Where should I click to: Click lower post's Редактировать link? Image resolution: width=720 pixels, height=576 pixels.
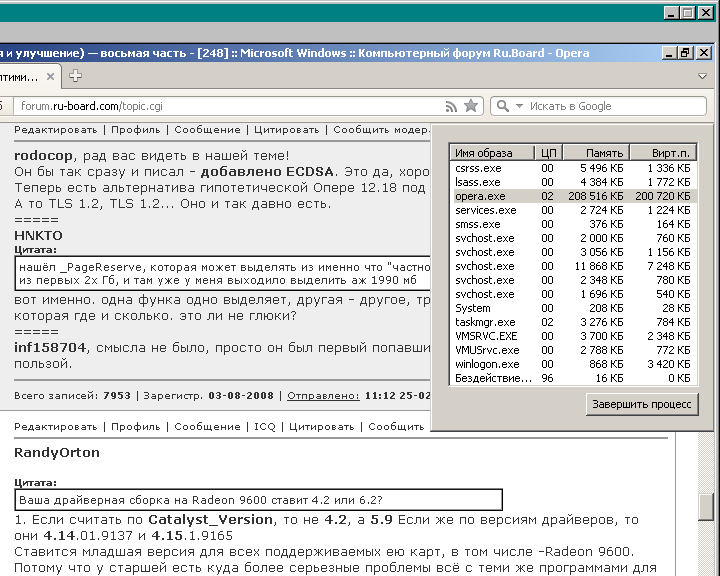(x=56, y=427)
